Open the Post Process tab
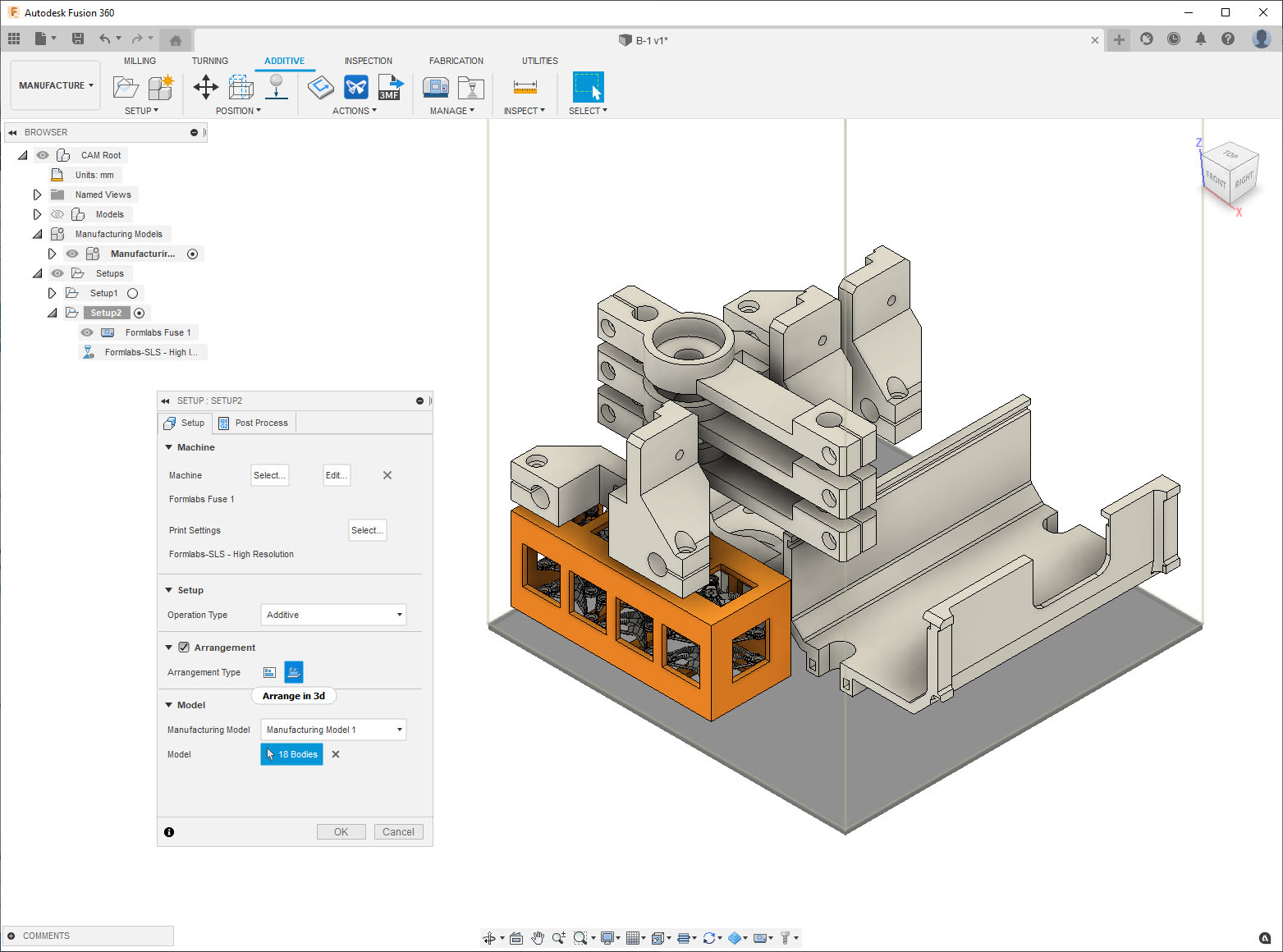Image resolution: width=1283 pixels, height=952 pixels. point(254,423)
